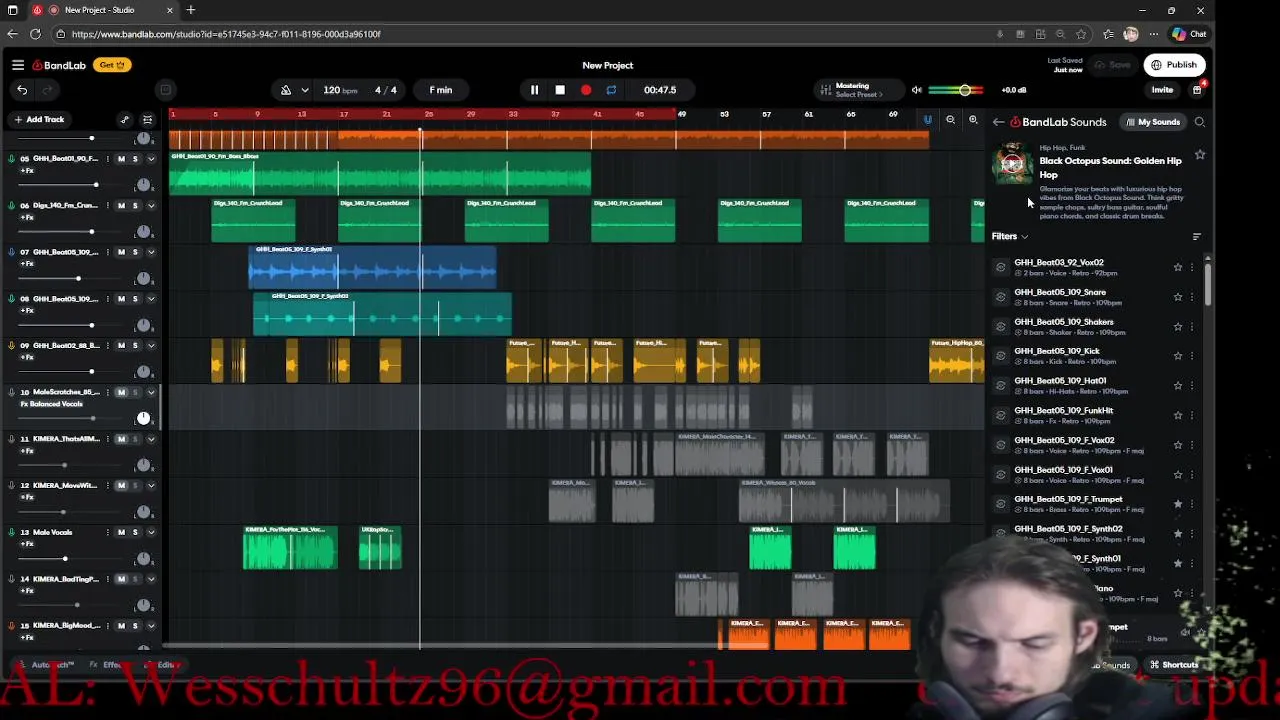Click the Publish button
Viewport: 1280px width, 720px height.
point(1174,65)
